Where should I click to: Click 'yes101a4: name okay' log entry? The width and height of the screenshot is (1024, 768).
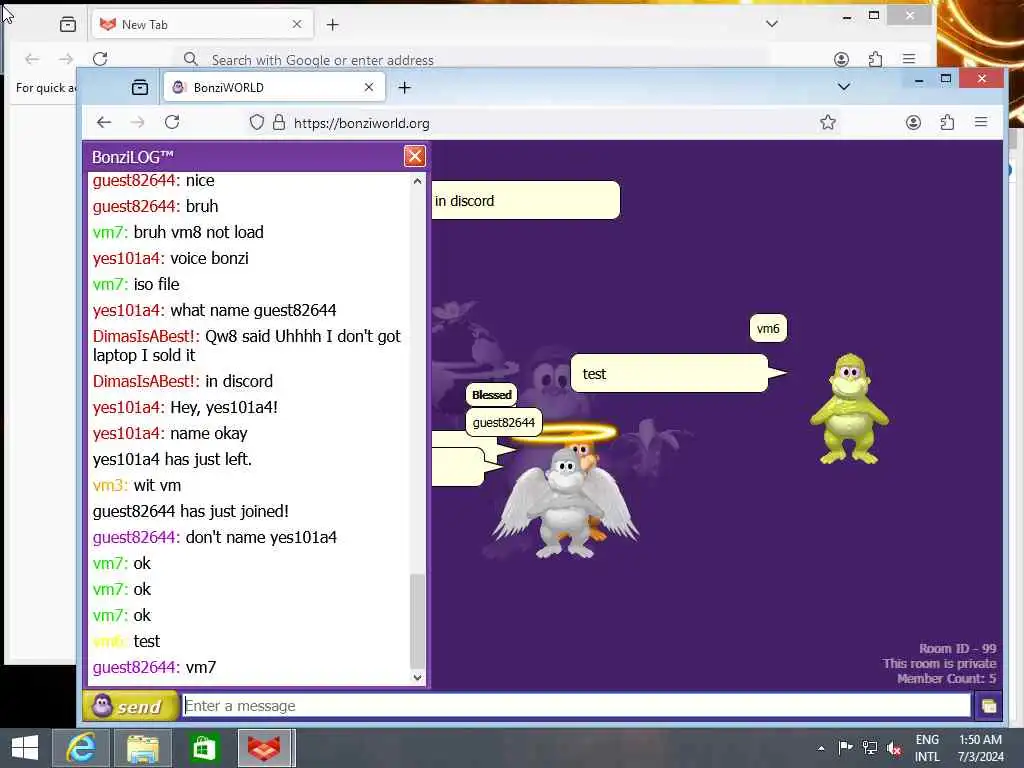[x=170, y=434]
